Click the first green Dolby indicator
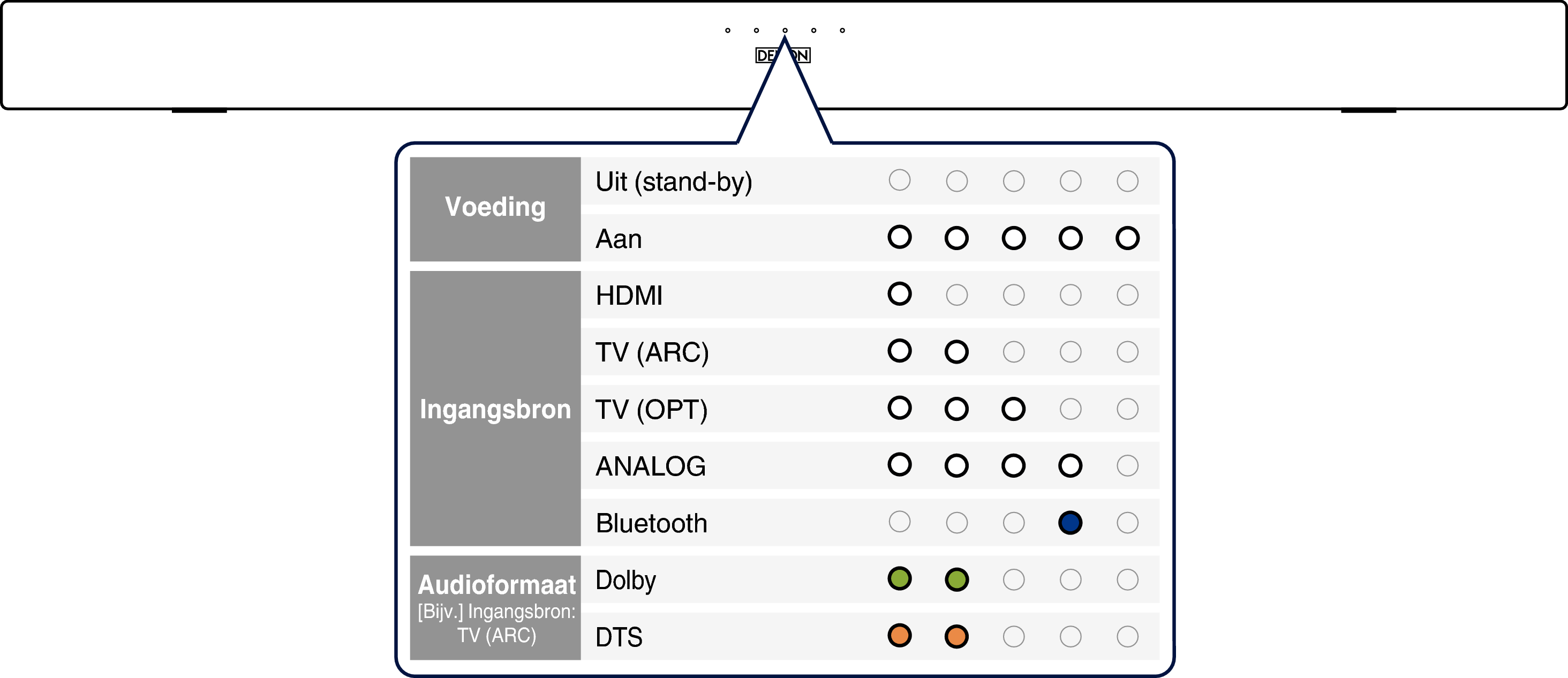This screenshot has width=1568, height=678. pyautogui.click(x=900, y=578)
